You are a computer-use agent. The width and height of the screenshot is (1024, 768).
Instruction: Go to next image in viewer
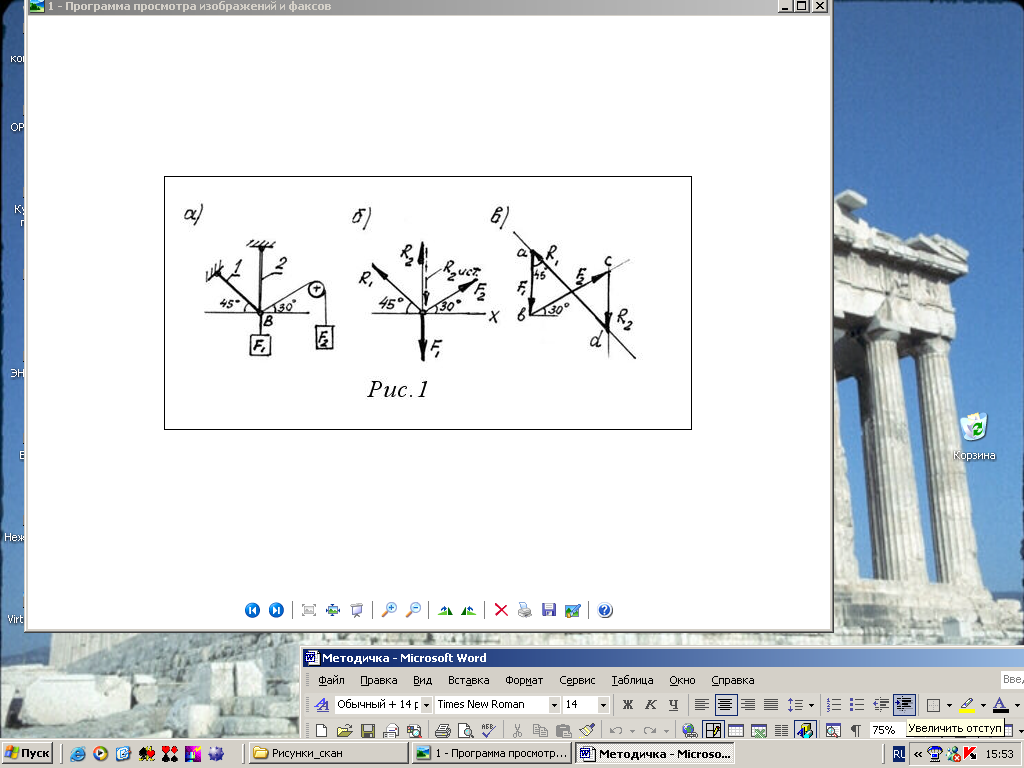(x=276, y=610)
